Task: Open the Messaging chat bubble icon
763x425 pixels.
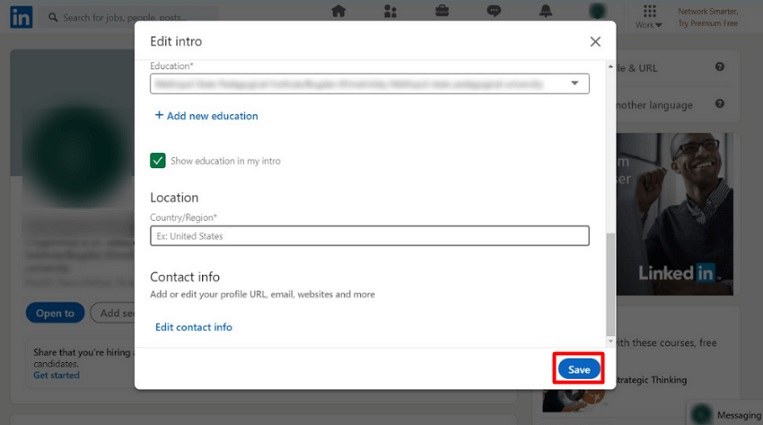Action: 493,11
